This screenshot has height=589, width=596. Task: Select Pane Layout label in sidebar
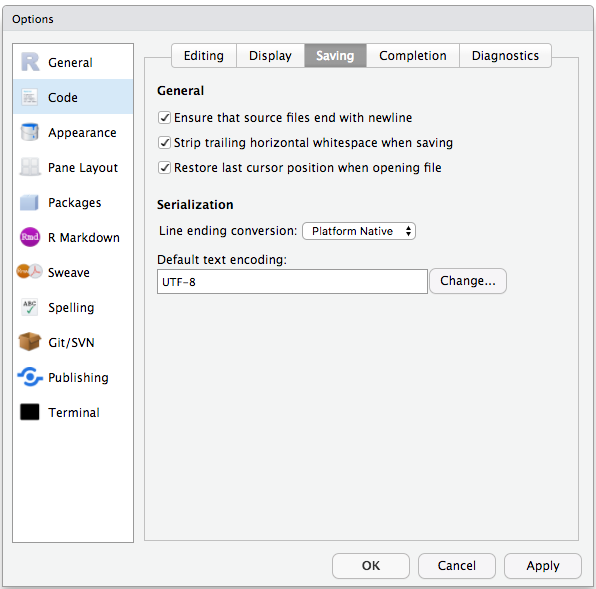[x=83, y=168]
